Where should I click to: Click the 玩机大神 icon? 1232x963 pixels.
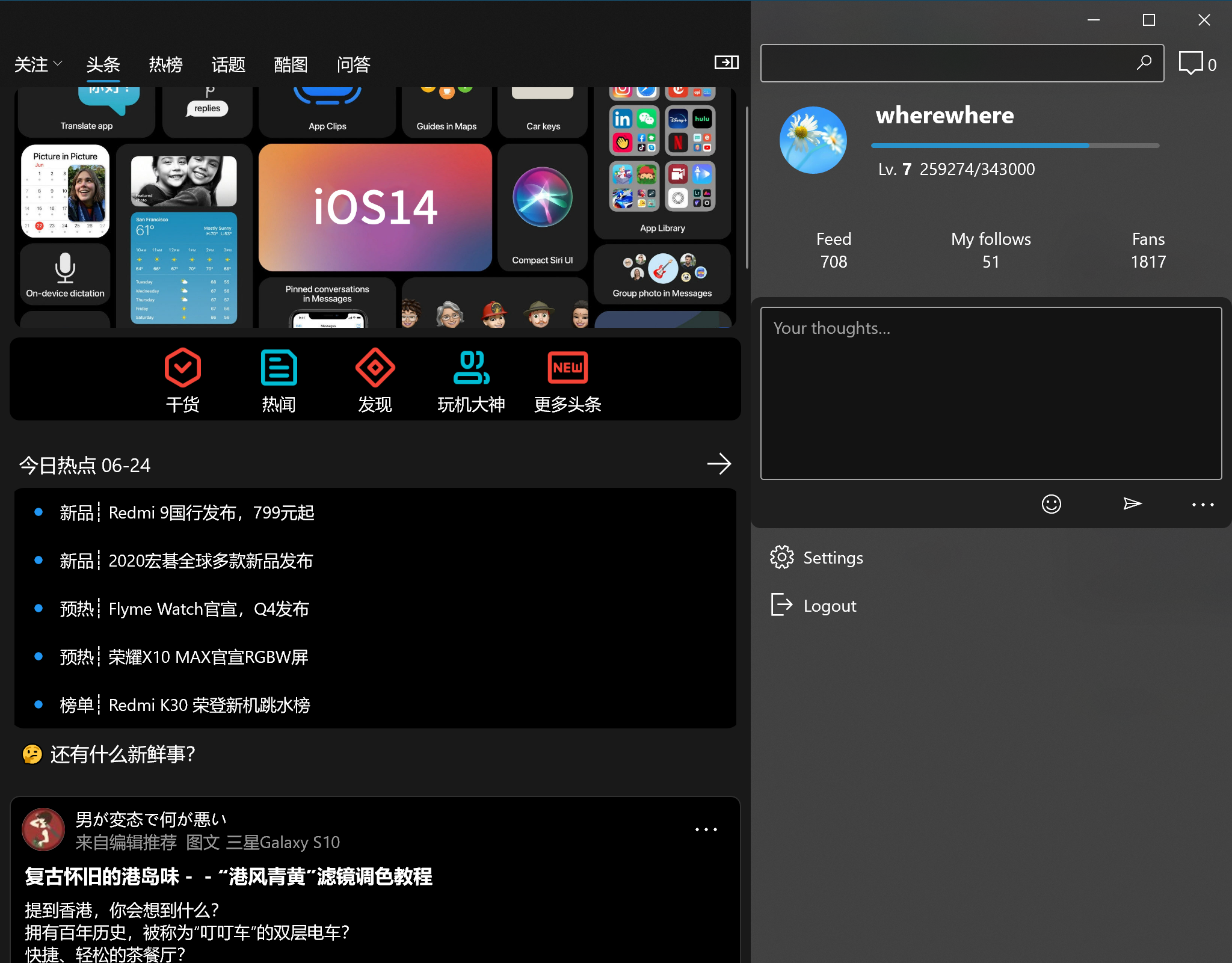(471, 368)
